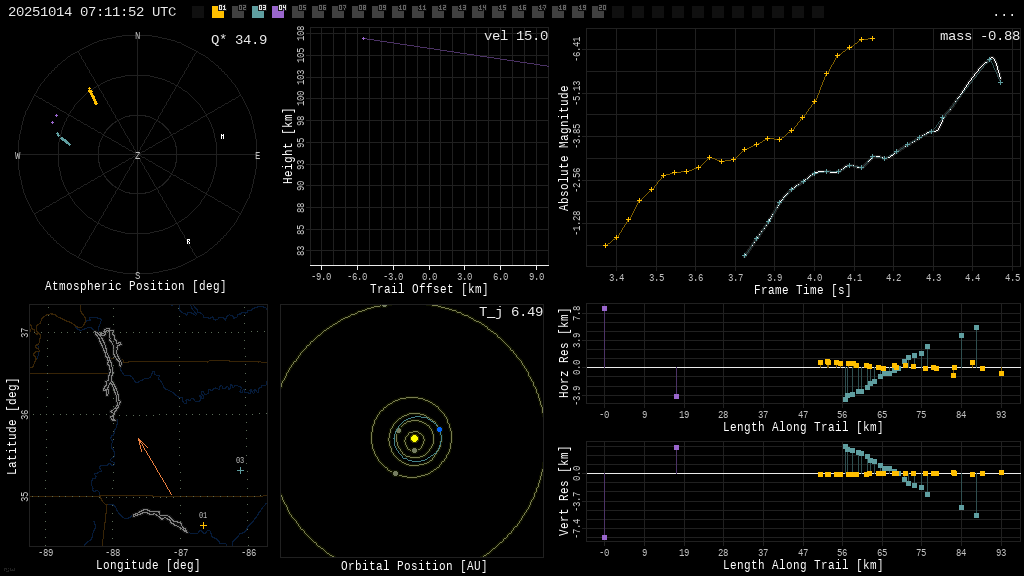Click the yellow station 01 marker on map
The width and height of the screenshot is (1024, 576).
pyautogui.click(x=203, y=525)
